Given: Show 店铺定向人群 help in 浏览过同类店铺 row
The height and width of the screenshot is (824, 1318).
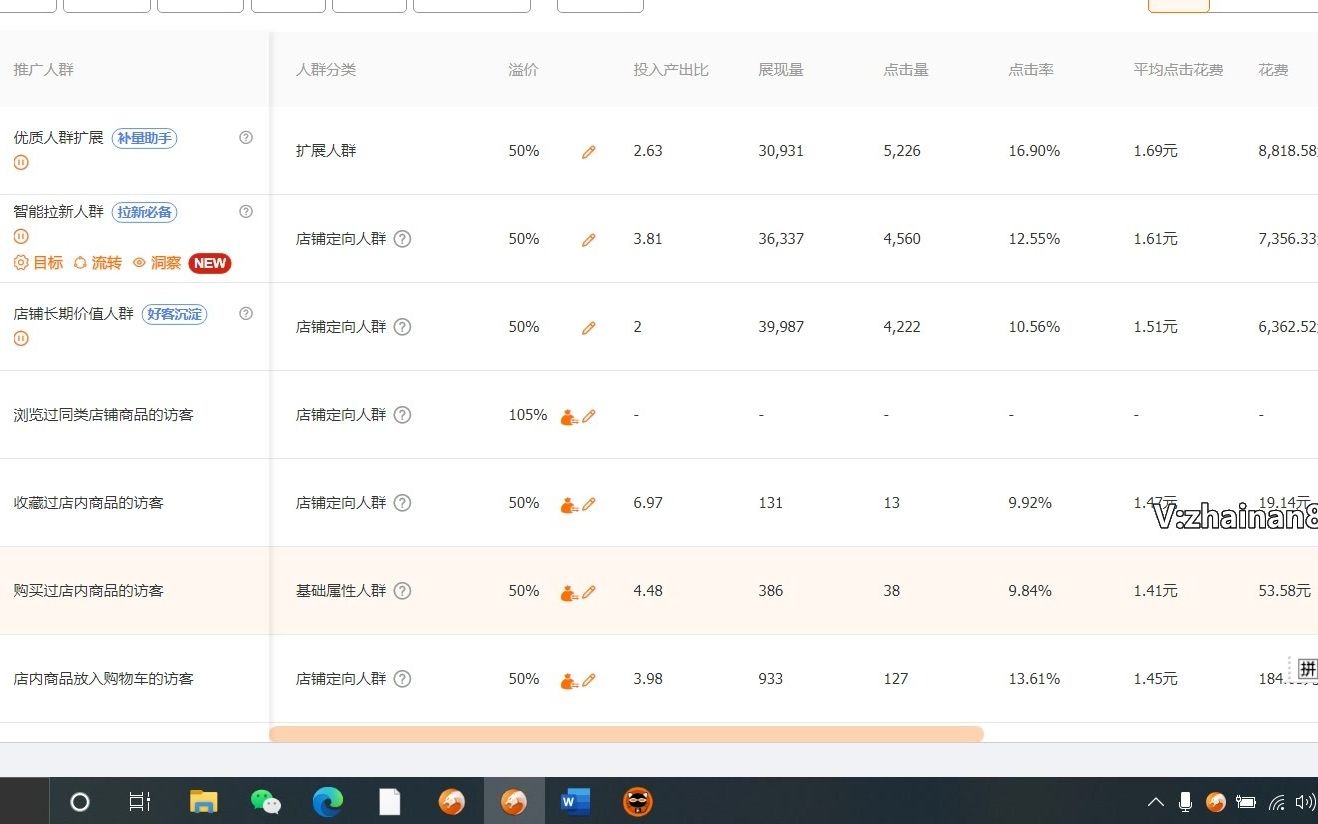Looking at the screenshot, I should coord(402,415).
